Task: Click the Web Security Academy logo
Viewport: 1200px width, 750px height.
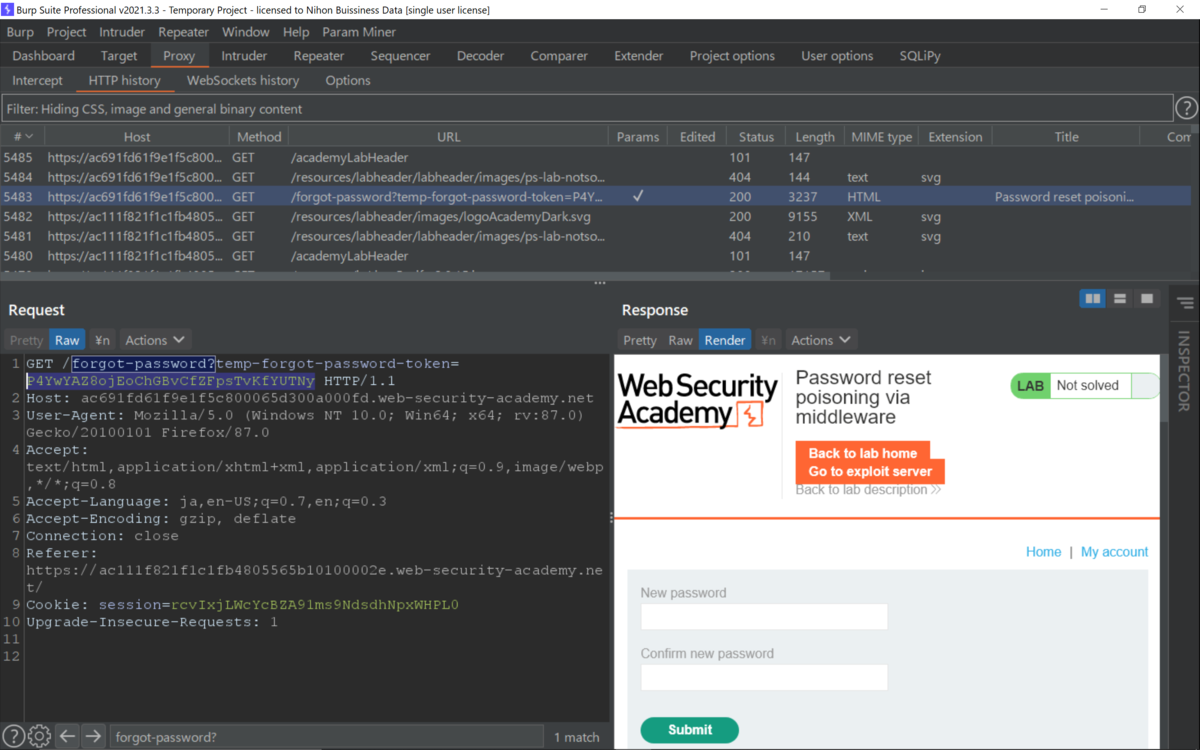Action: 697,401
